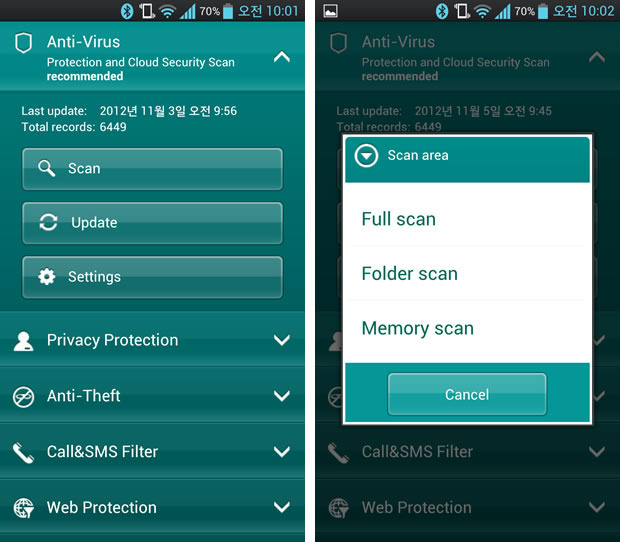Collapse the Anti-Virus section with up chevron

[x=282, y=57]
